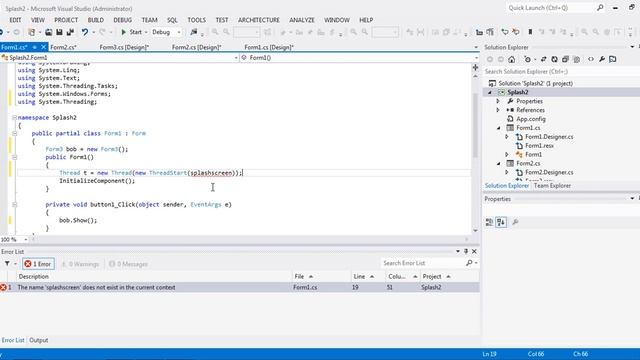Click the Sync with Active Document icon
This screenshot has height=360, width=640.
tap(543, 59)
